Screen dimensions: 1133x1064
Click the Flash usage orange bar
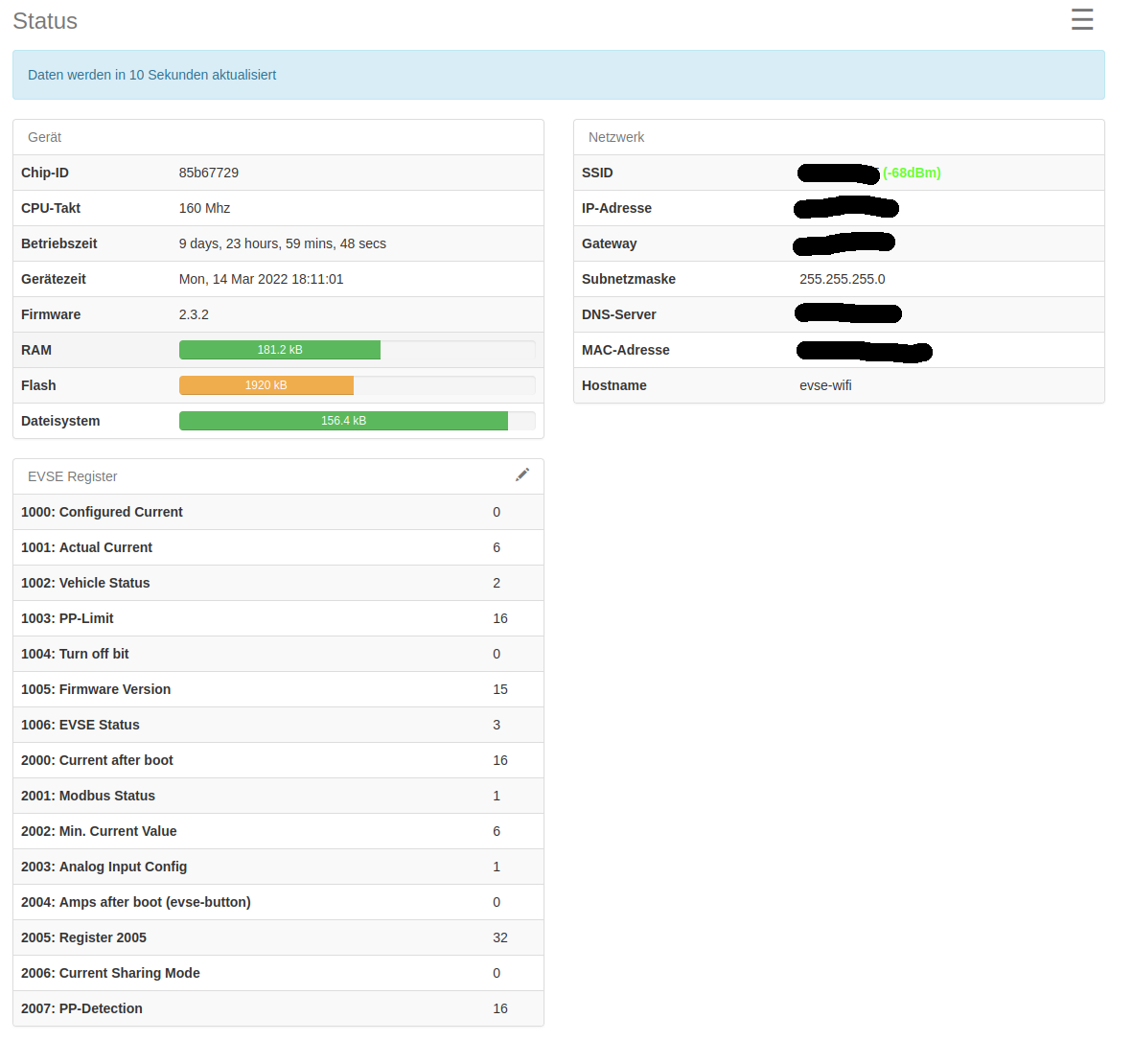pyautogui.click(x=266, y=385)
